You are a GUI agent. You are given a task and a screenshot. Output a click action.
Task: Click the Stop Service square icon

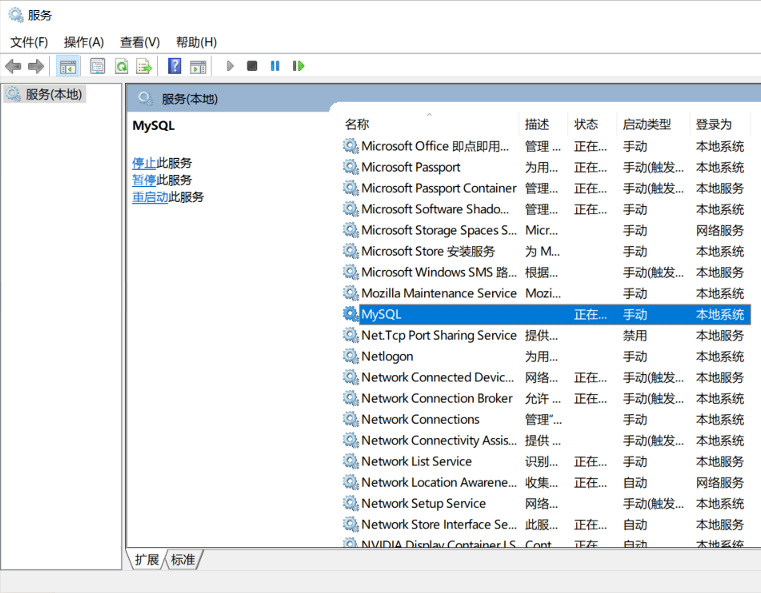(252, 66)
